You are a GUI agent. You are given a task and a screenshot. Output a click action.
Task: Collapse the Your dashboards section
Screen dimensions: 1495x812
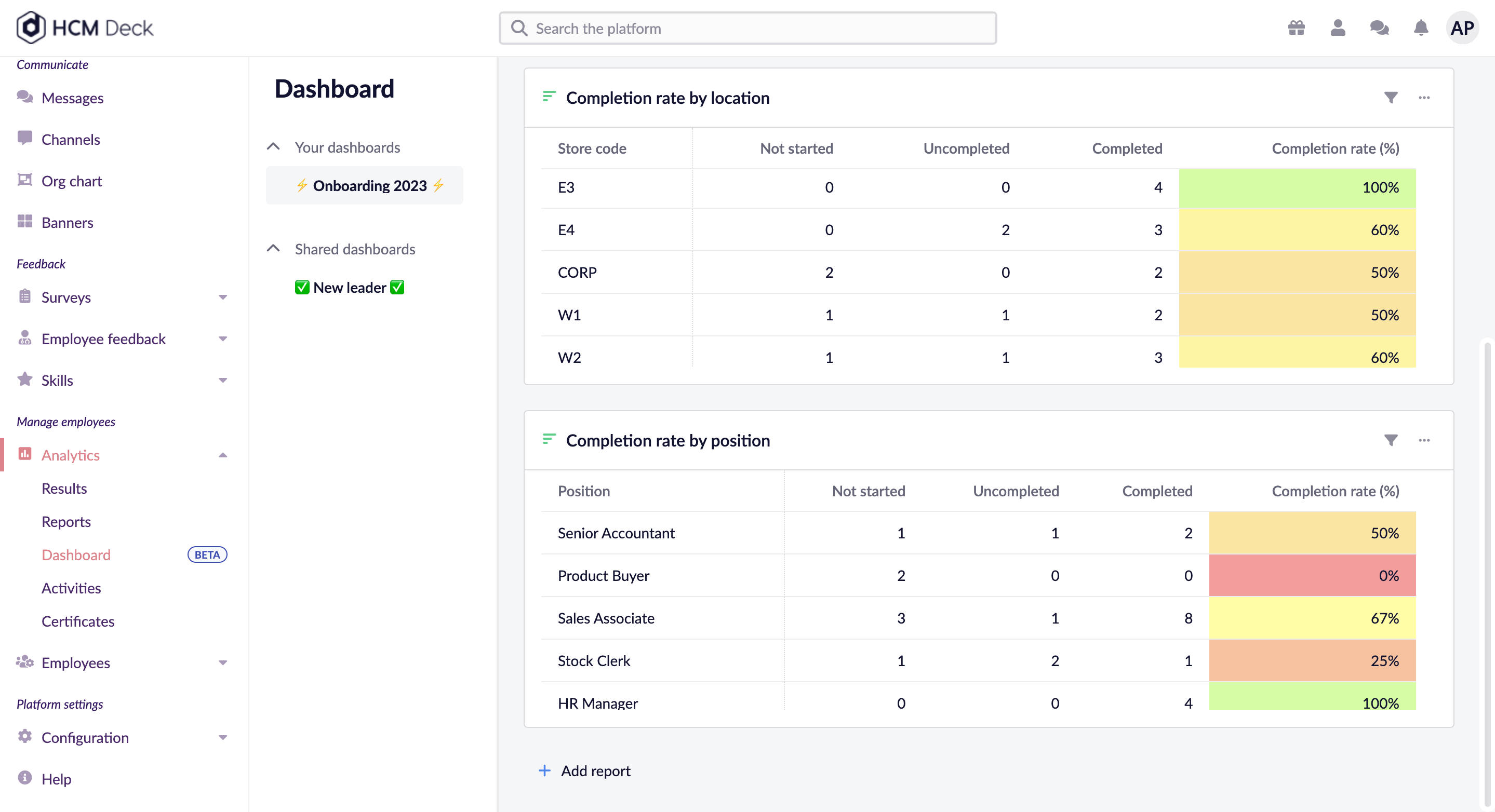click(273, 147)
